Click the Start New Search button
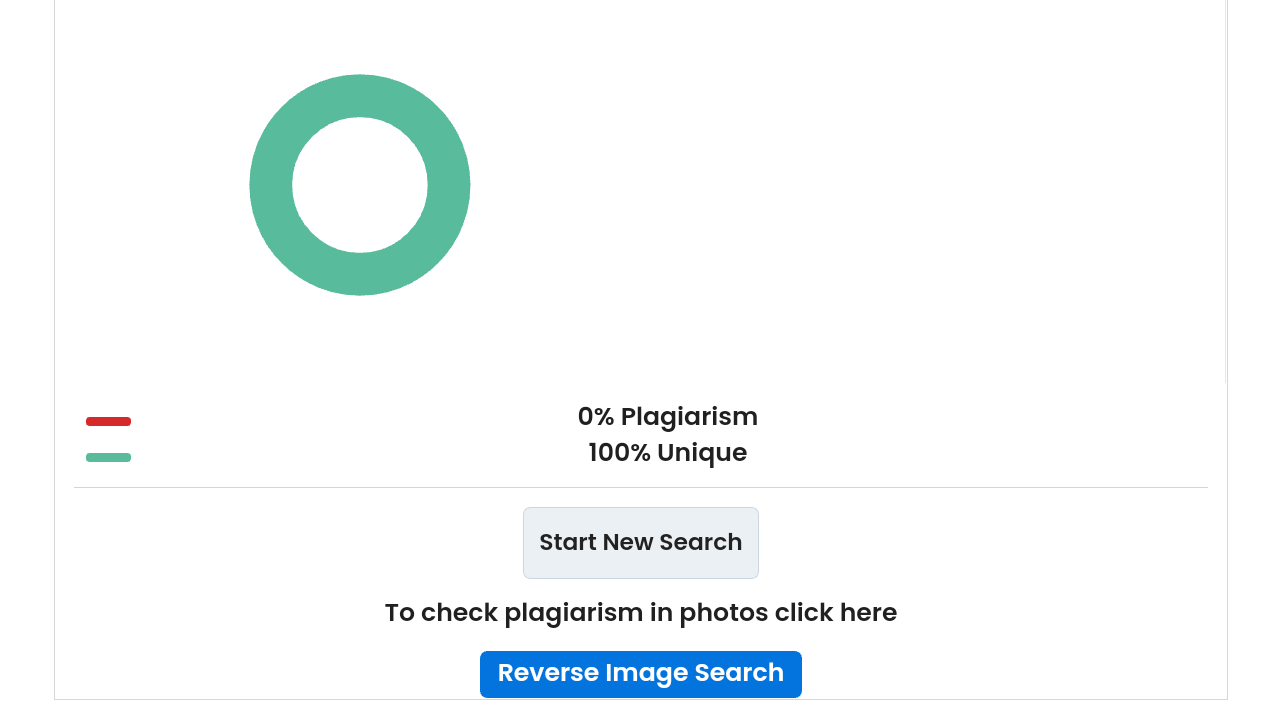This screenshot has width=1280, height=720. pyautogui.click(x=641, y=543)
